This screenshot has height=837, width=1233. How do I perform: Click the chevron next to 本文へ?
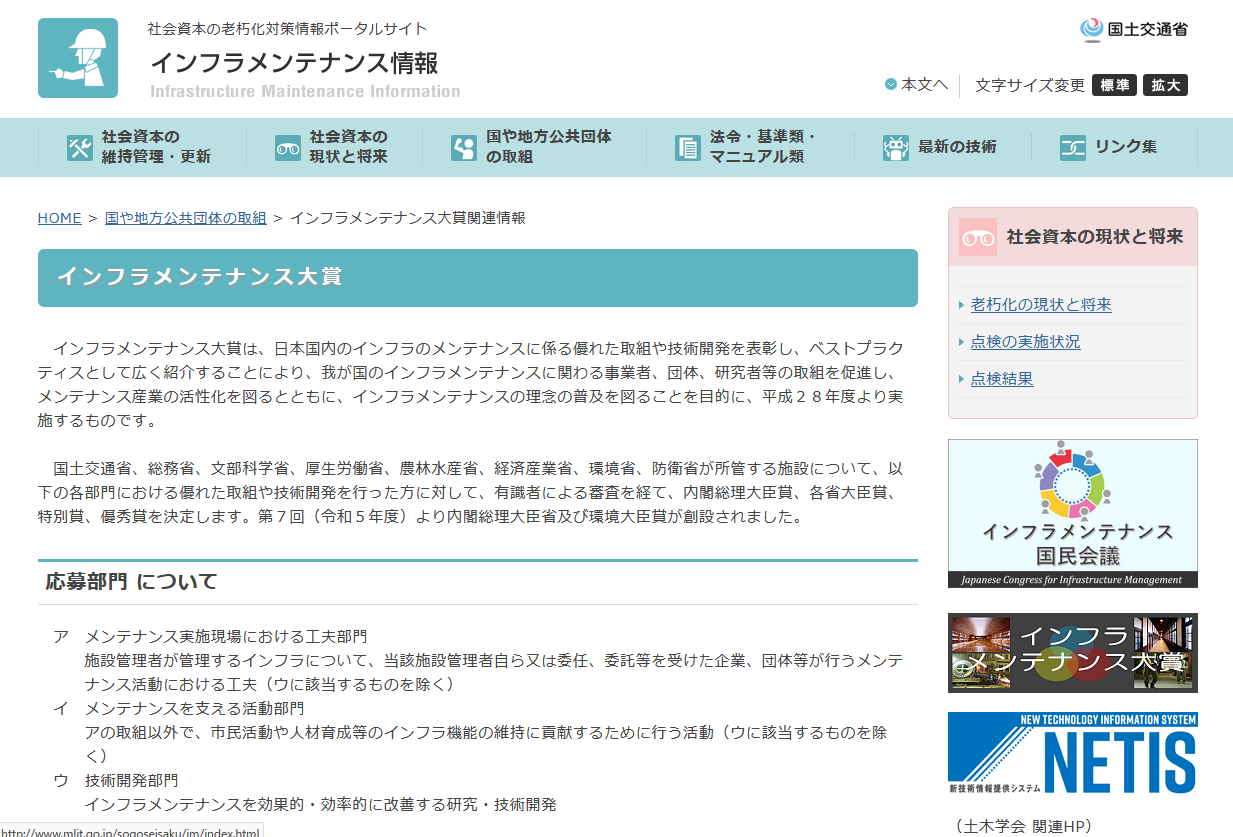tap(891, 85)
